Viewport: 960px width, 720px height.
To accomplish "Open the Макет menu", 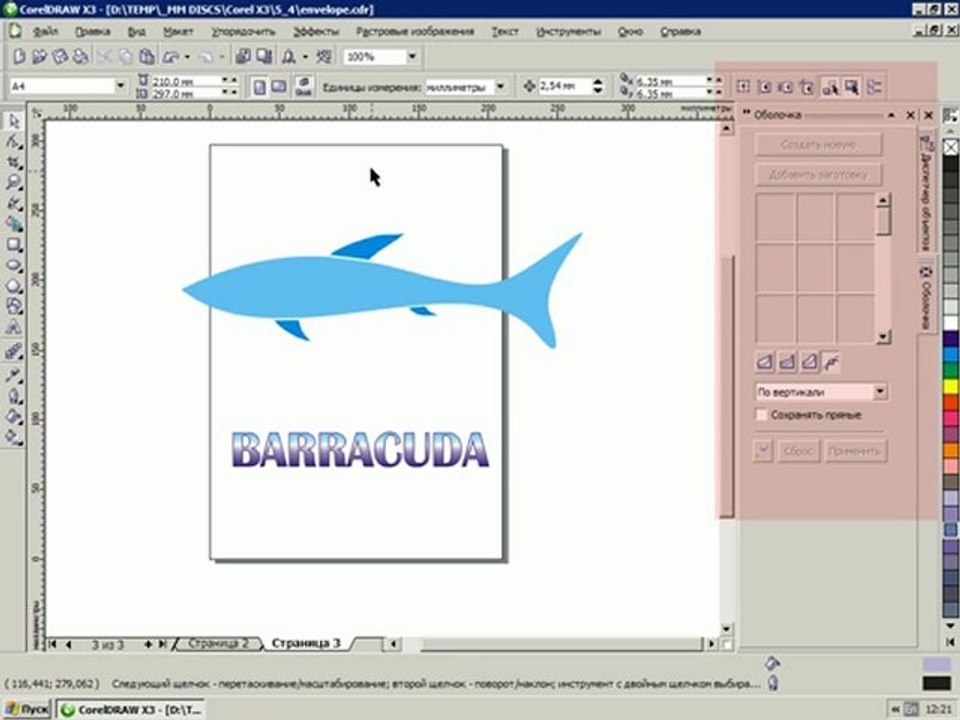I will click(178, 31).
